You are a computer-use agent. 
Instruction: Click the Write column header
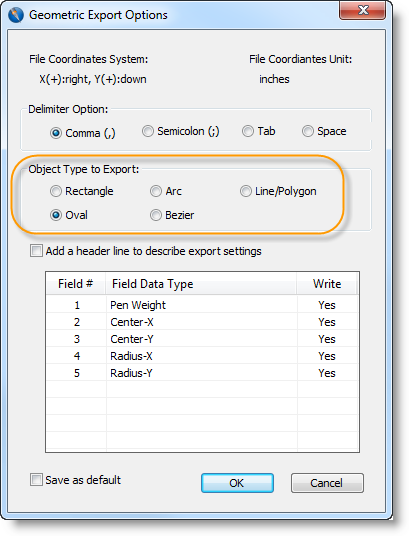[327, 284]
